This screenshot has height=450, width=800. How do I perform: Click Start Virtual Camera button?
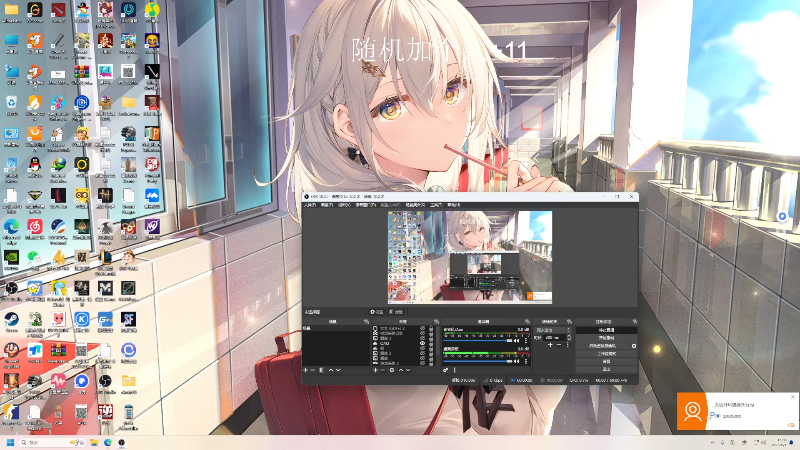(603, 346)
